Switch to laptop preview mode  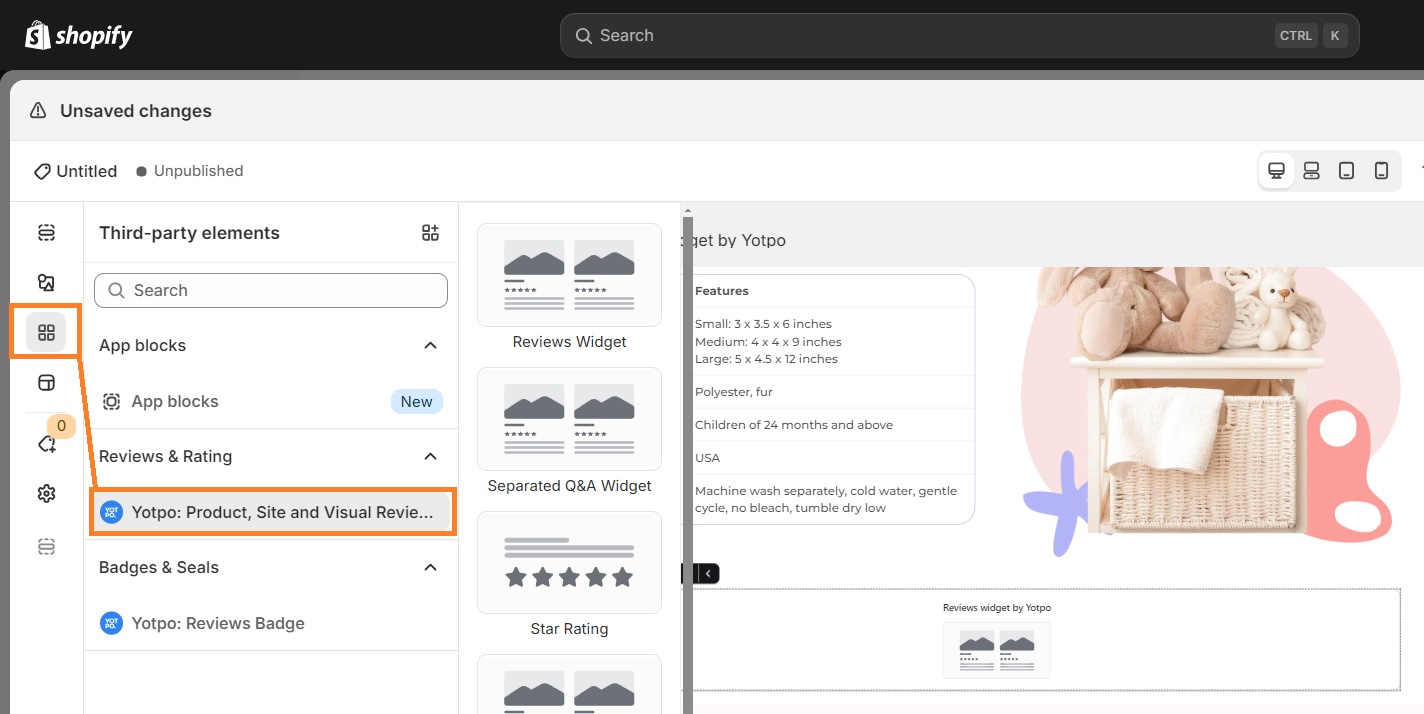(1311, 170)
